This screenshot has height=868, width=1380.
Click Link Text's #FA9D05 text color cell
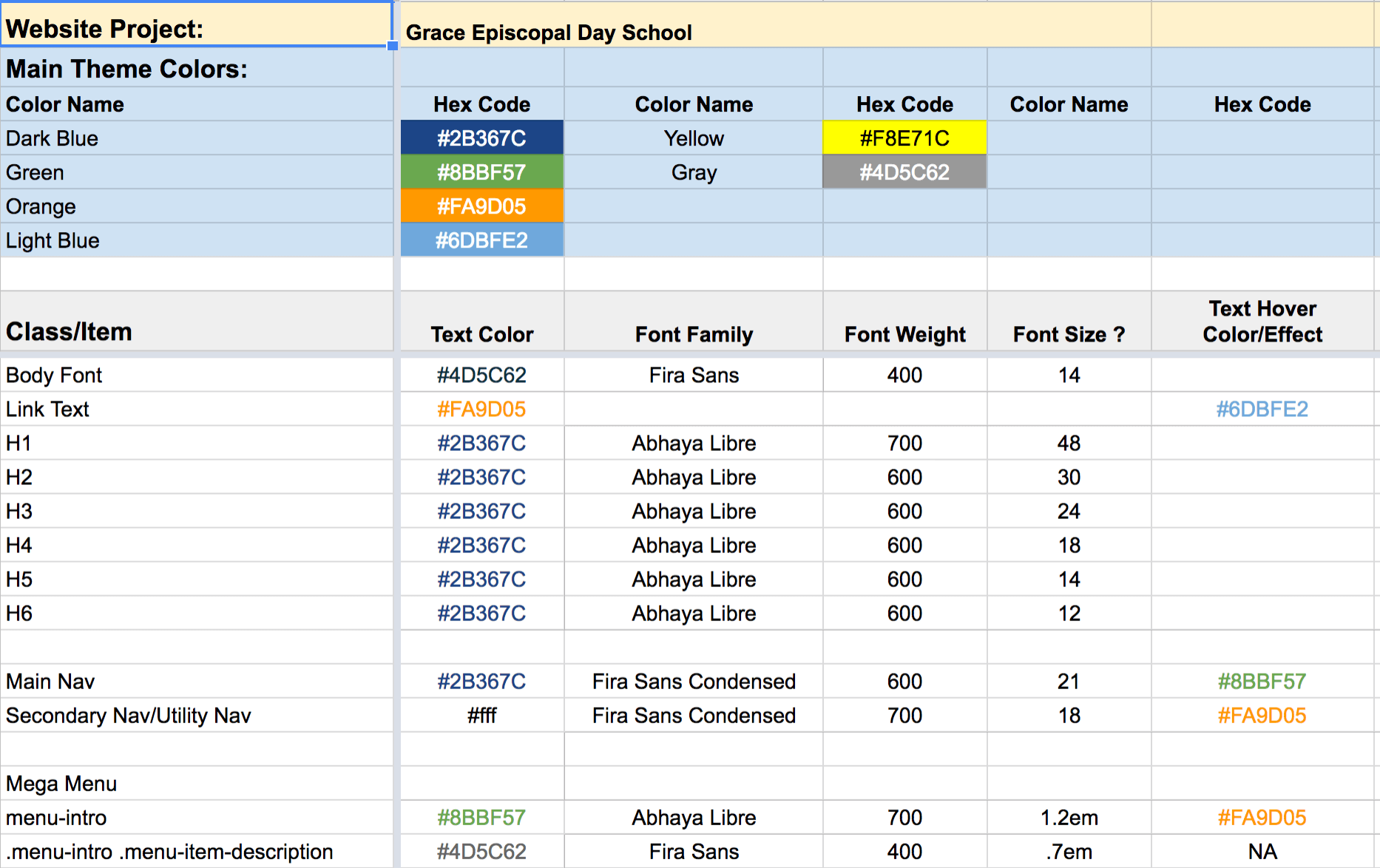click(481, 409)
